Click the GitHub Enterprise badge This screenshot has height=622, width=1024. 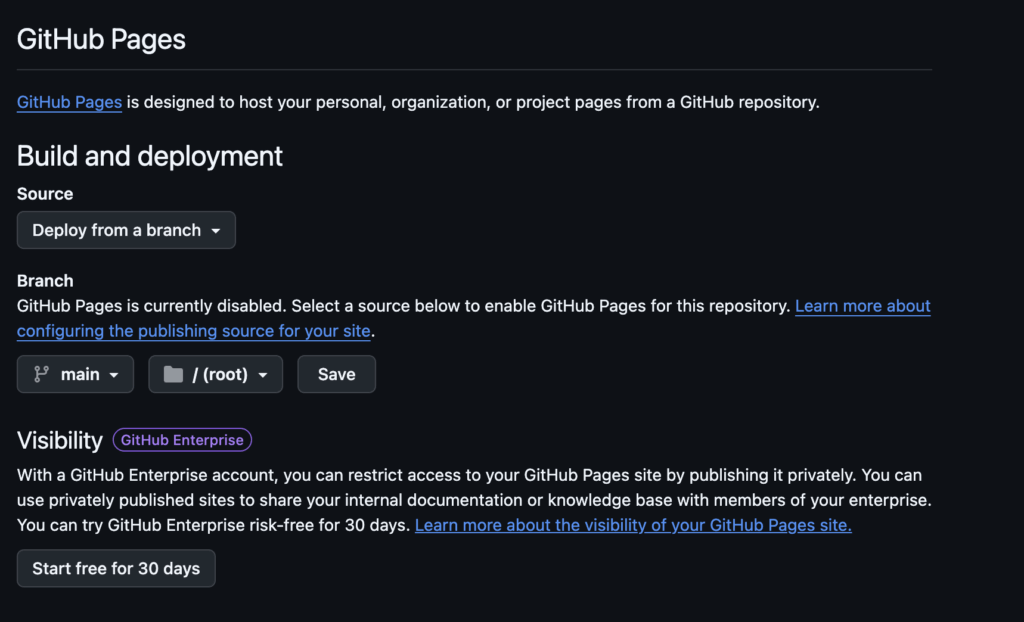[x=182, y=440]
